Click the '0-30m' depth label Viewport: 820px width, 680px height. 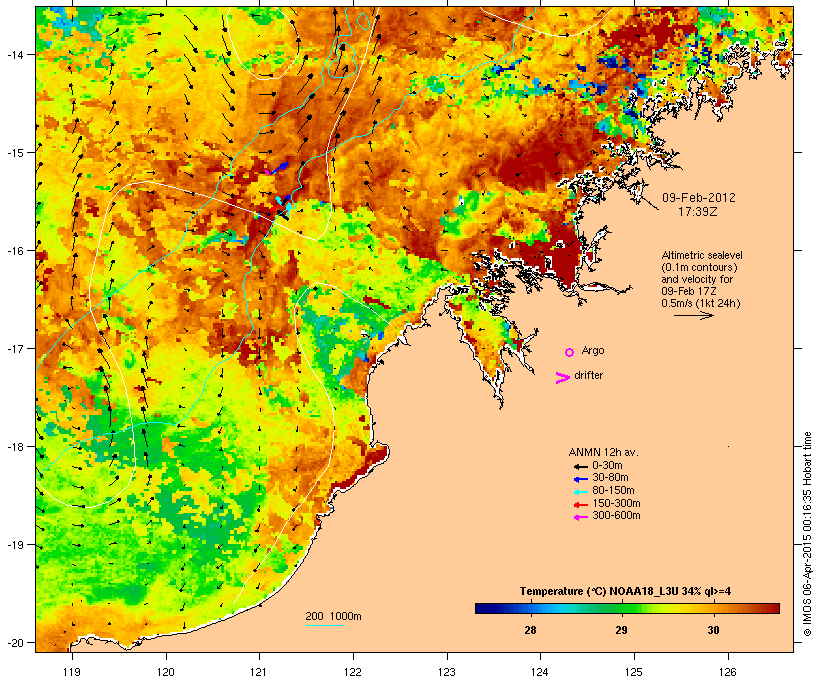tap(607, 466)
